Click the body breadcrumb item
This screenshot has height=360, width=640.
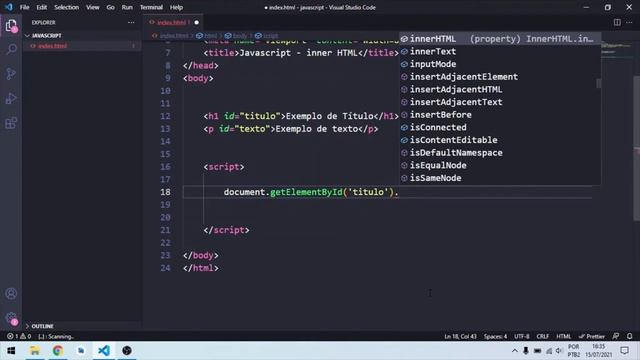coord(236,36)
